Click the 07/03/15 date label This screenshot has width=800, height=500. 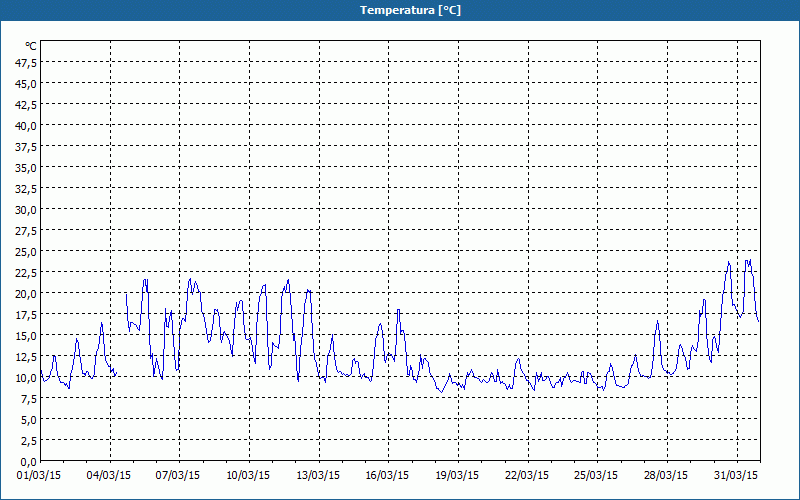[178, 475]
